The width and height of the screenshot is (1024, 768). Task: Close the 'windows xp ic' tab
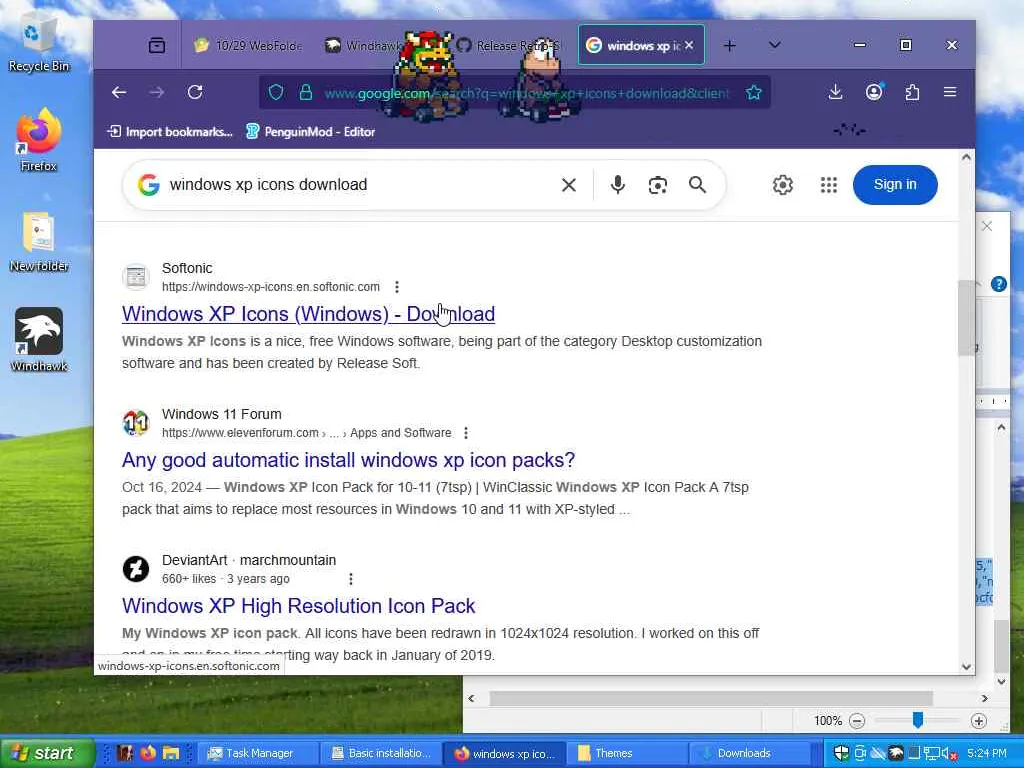[690, 45]
